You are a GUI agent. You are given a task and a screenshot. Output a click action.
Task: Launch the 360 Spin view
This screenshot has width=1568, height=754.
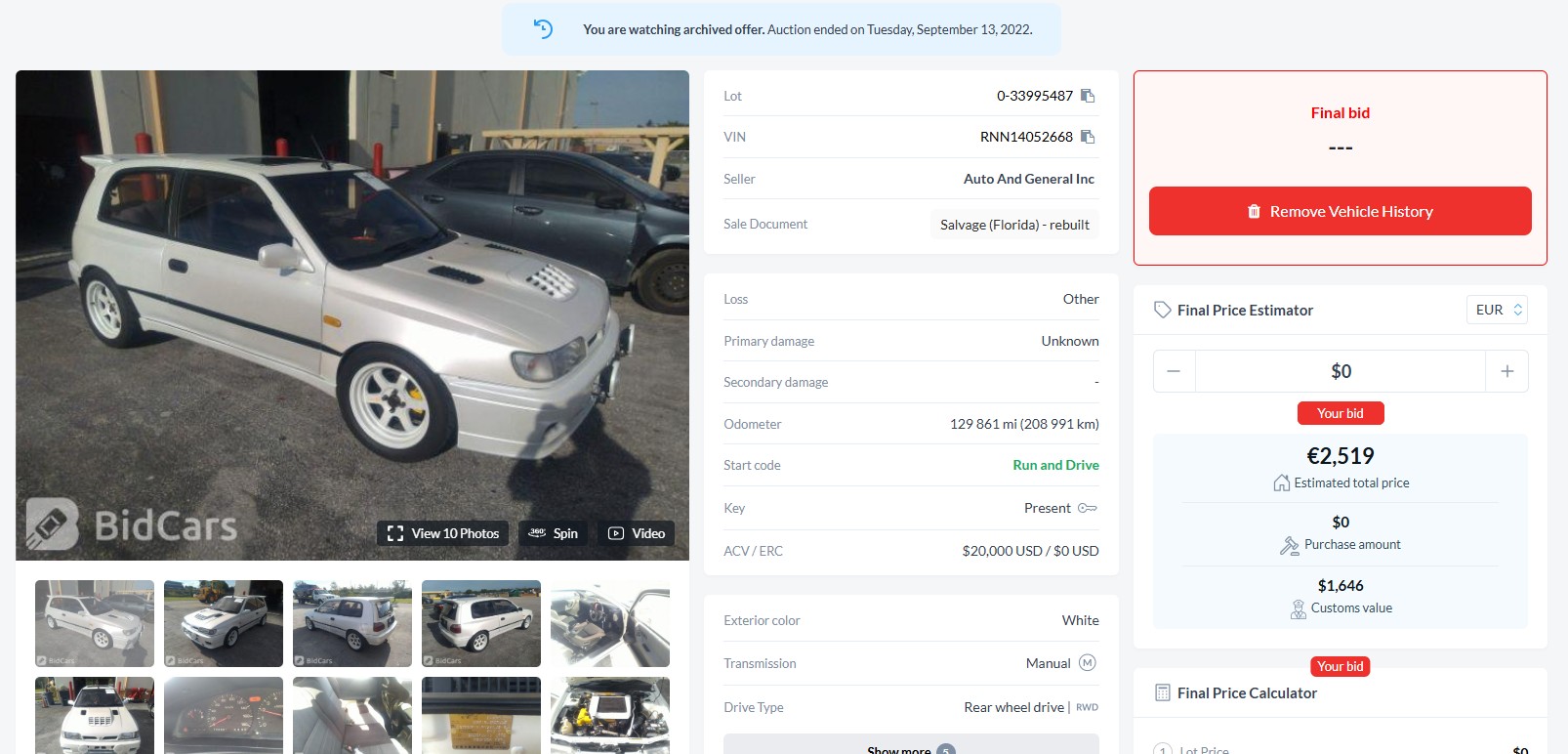554,533
